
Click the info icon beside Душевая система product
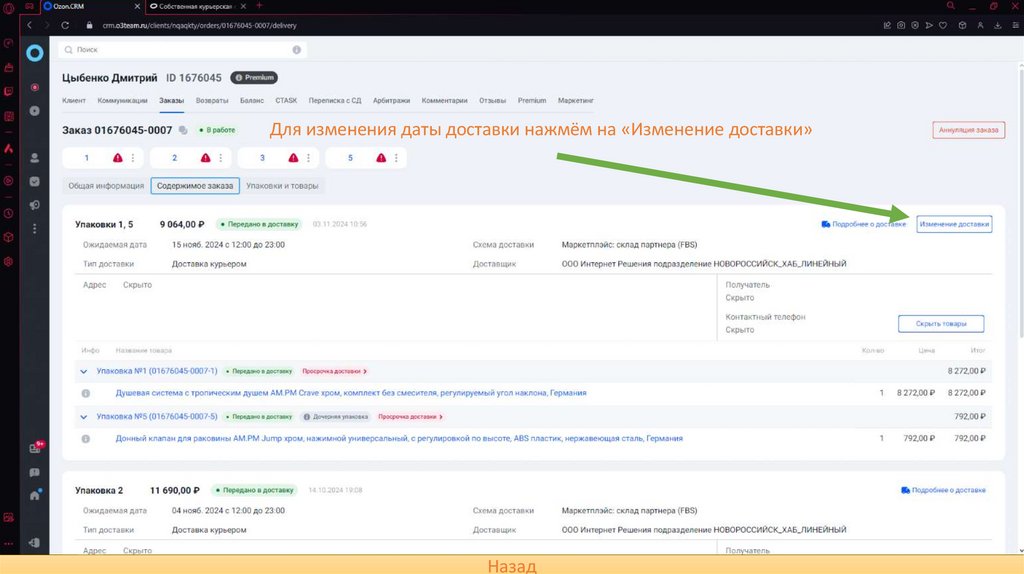tap(86, 394)
